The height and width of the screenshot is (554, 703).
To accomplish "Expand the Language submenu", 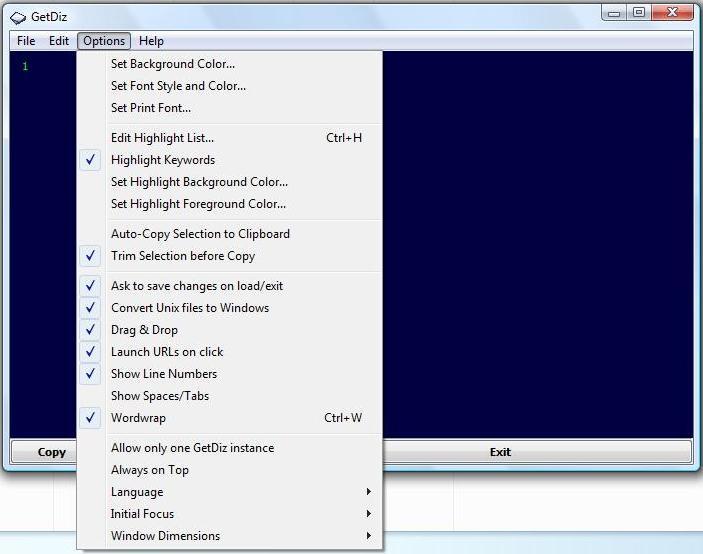I will pos(230,491).
